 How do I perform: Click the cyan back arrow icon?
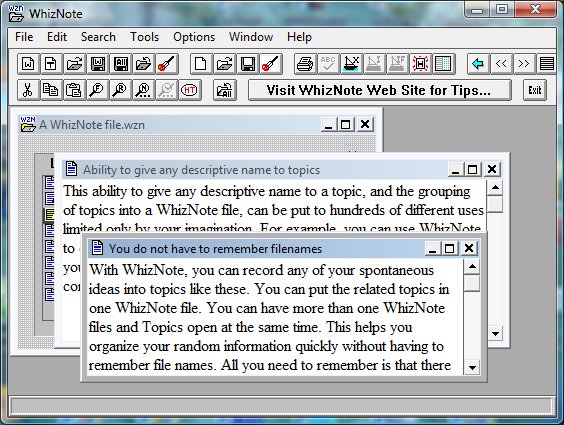pyautogui.click(x=478, y=64)
